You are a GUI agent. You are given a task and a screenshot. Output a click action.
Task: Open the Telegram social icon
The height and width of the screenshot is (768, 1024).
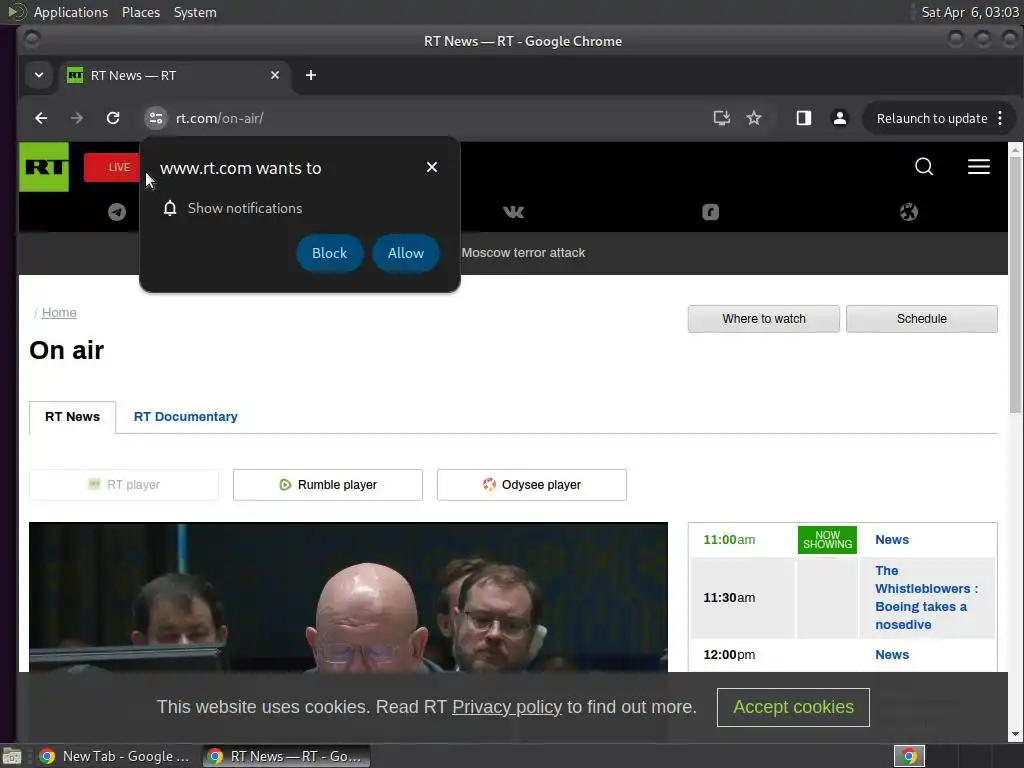(x=117, y=212)
